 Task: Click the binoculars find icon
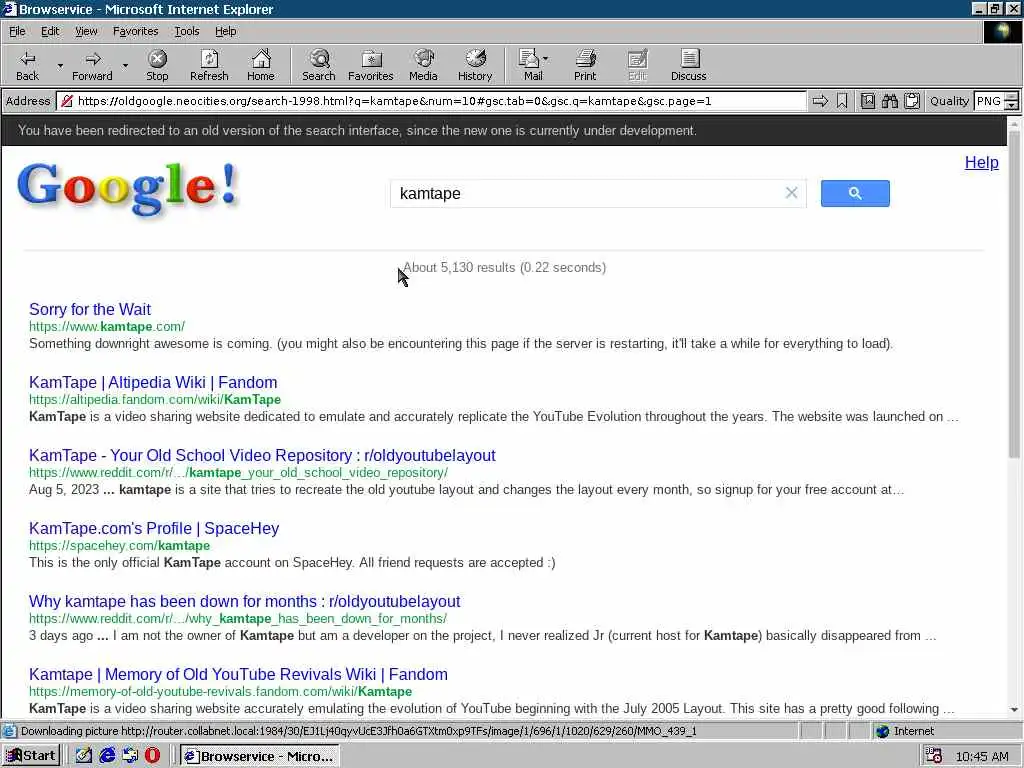click(x=889, y=101)
